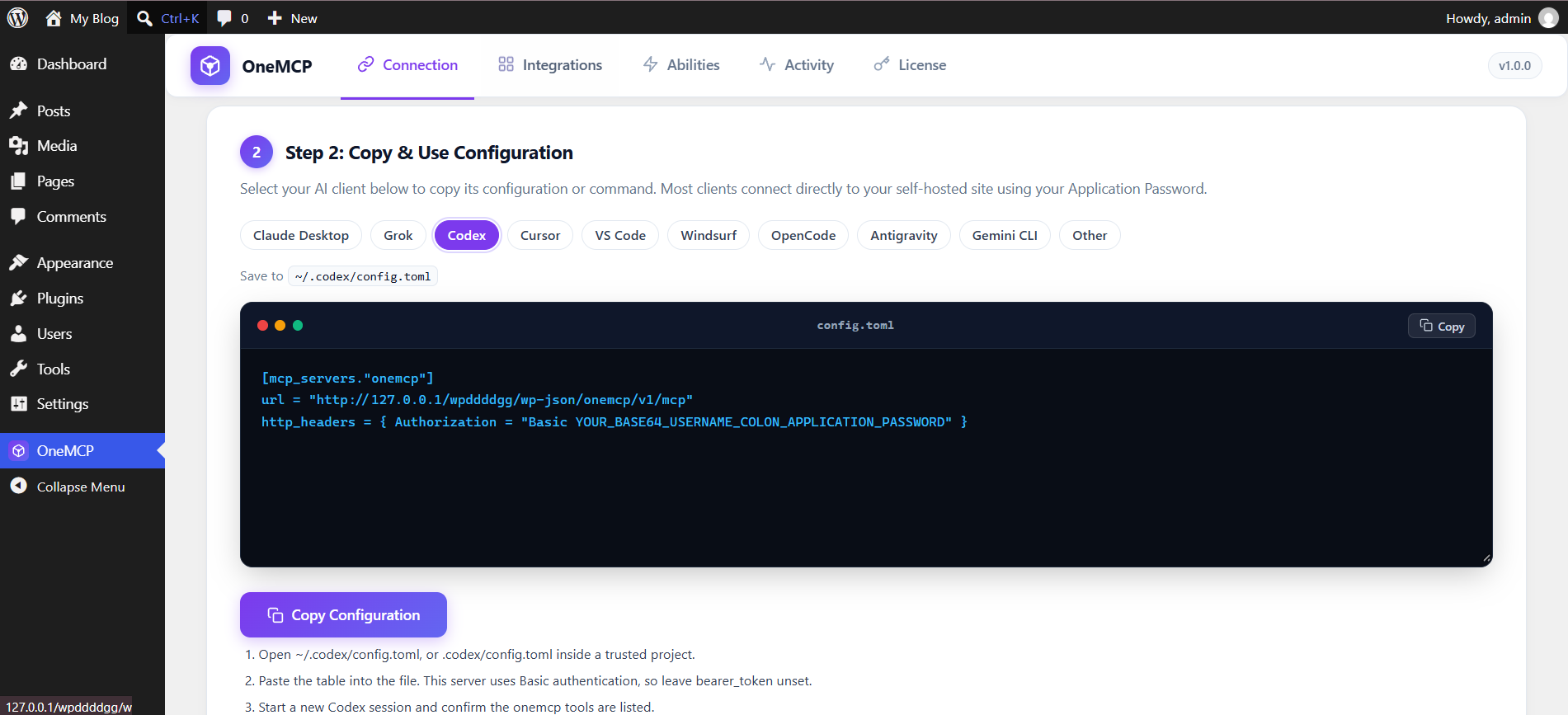1568x715 pixels.
Task: Select the Windsurf client option
Action: (709, 235)
